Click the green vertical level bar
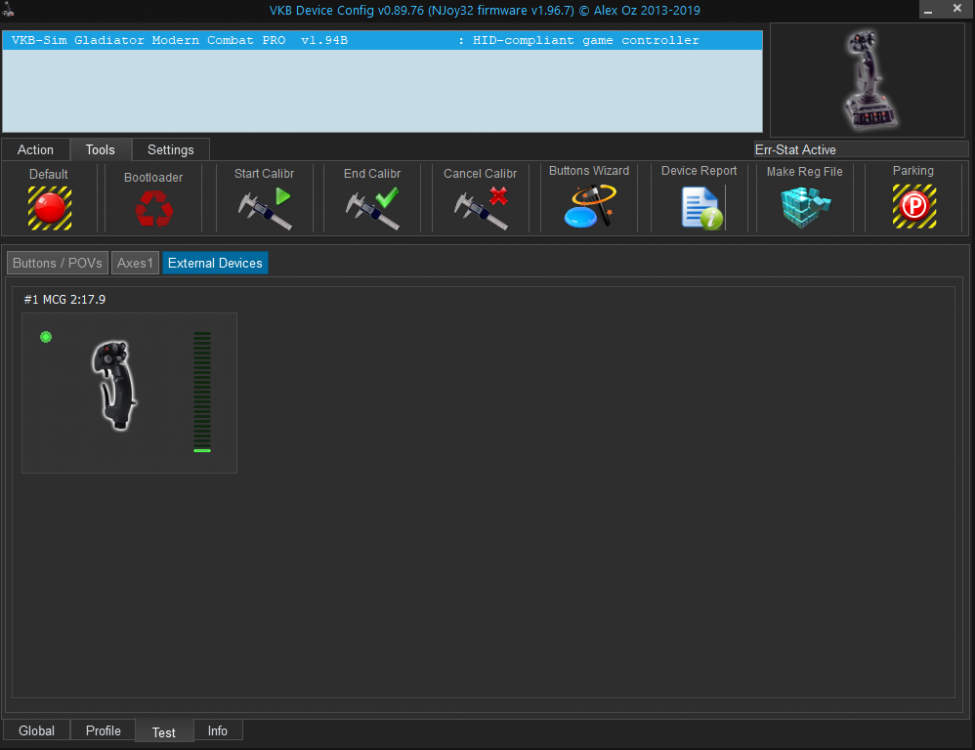This screenshot has height=750, width=975. [x=202, y=392]
